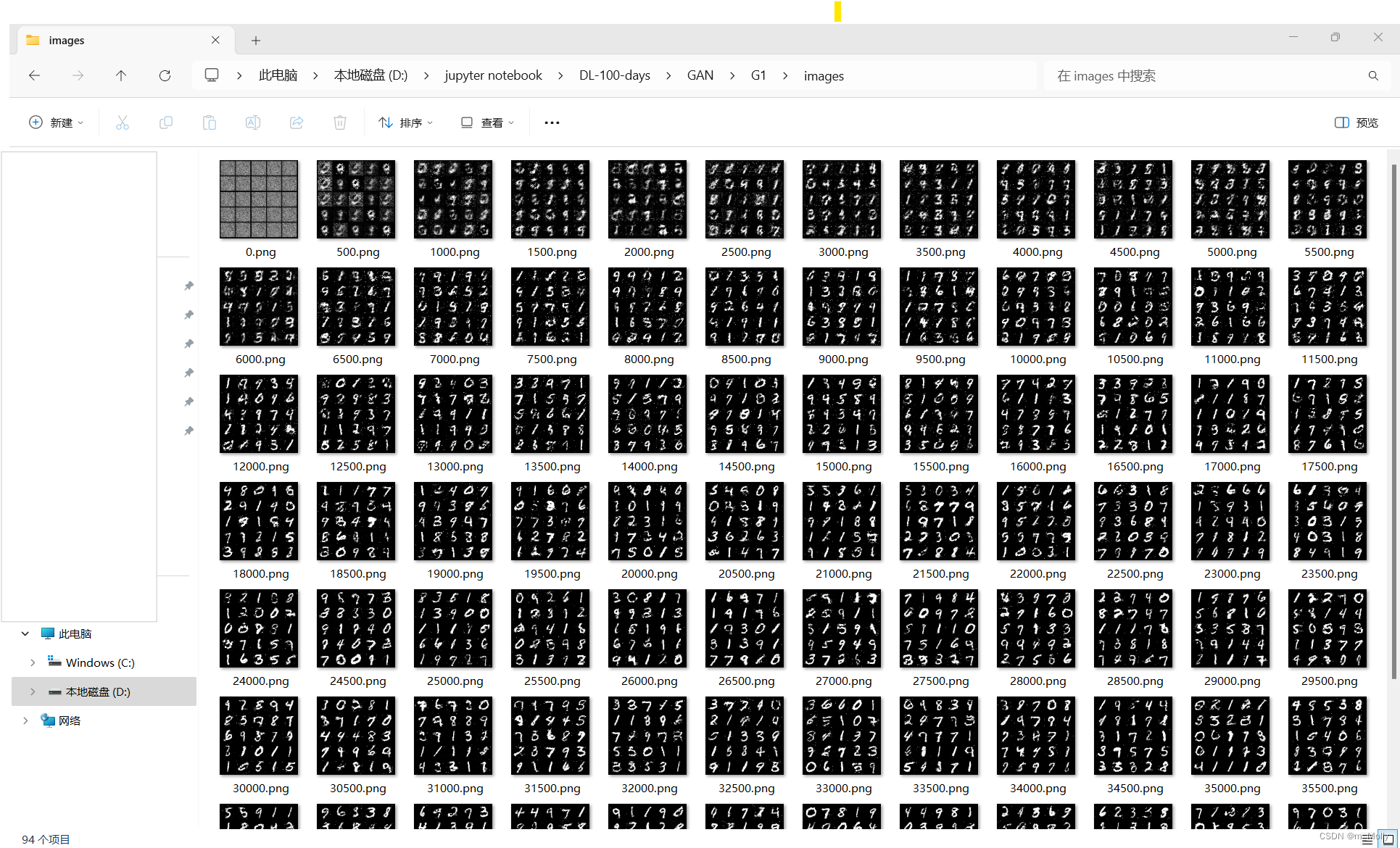Select the 35500.png thumbnail

point(1327,736)
